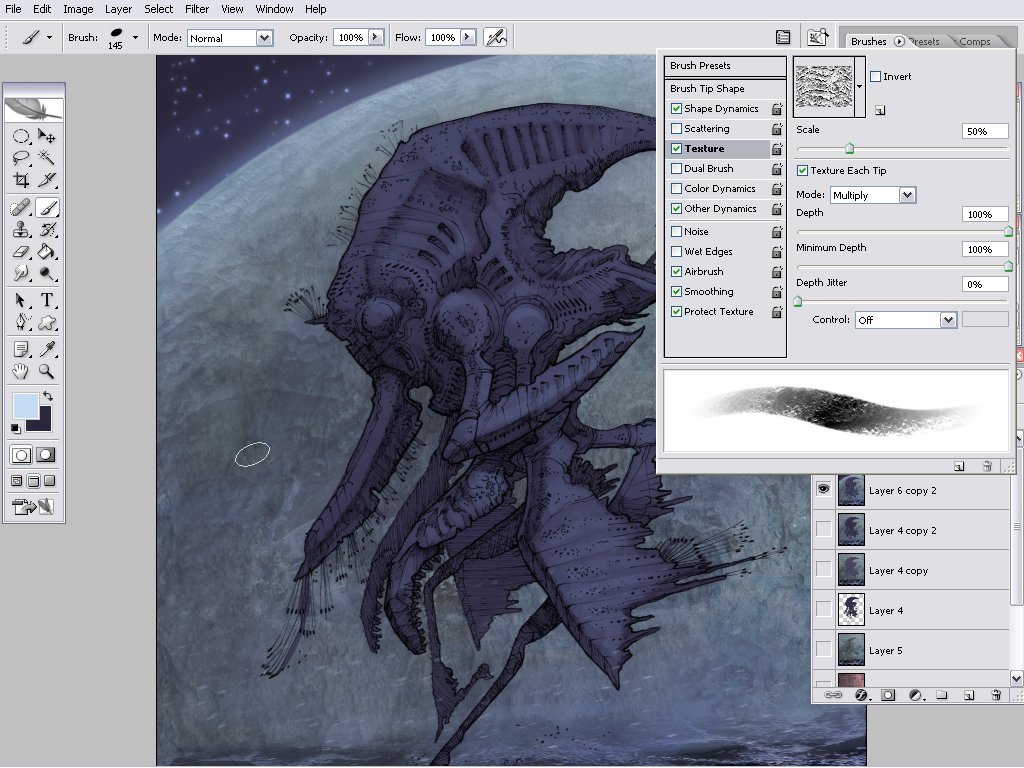Swap foreground and background colors
Image resolution: width=1024 pixels, height=768 pixels.
click(48, 396)
